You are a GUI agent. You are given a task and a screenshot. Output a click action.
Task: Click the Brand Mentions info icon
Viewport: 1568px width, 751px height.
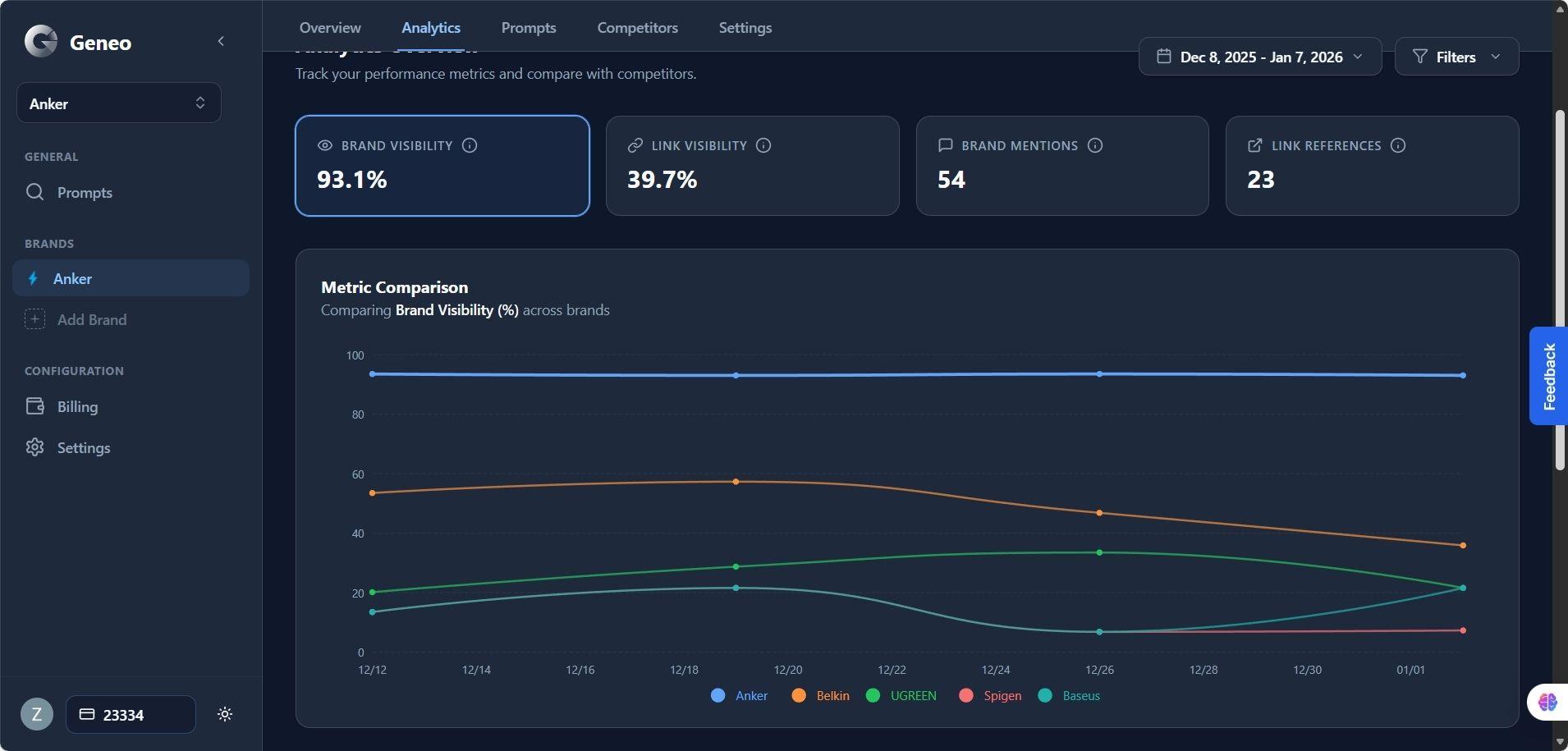click(1095, 145)
